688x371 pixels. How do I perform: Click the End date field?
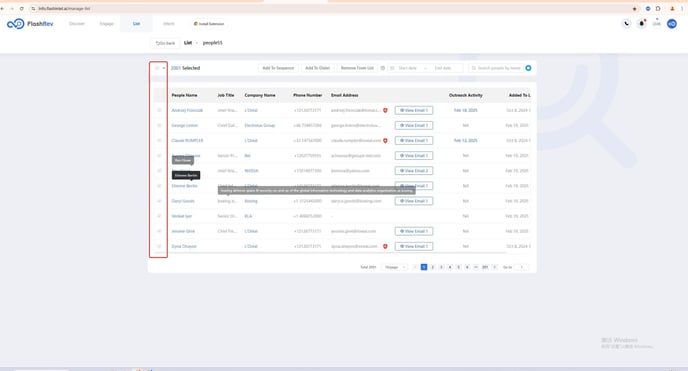(443, 68)
